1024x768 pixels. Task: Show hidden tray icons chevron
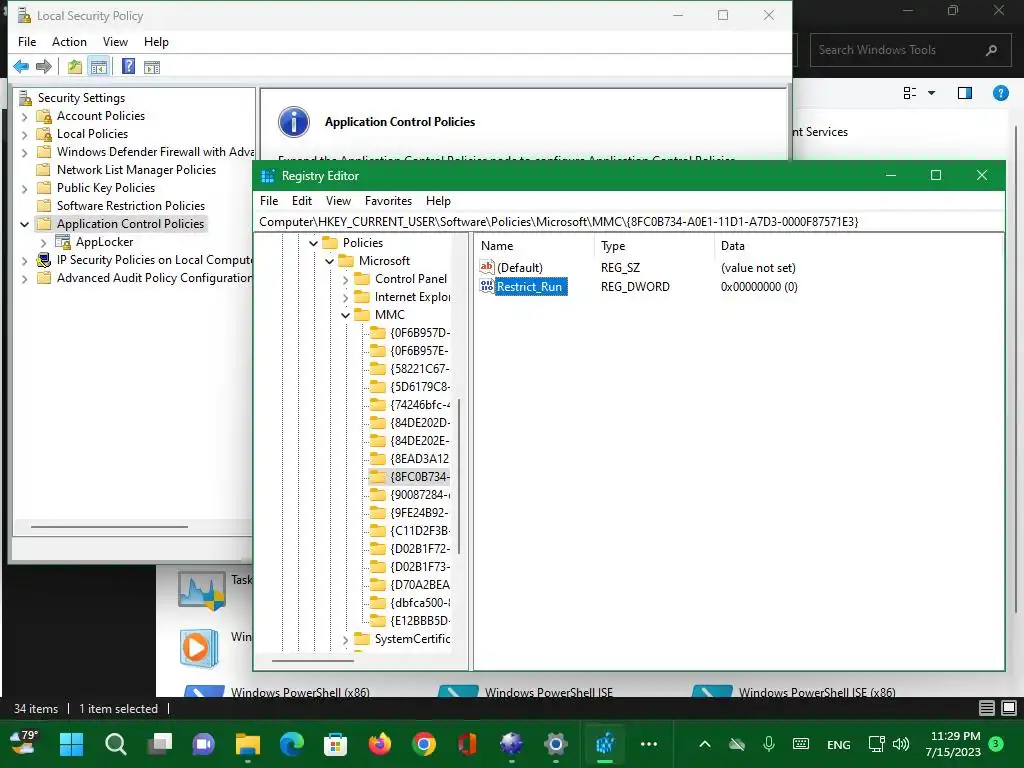pyautogui.click(x=705, y=744)
